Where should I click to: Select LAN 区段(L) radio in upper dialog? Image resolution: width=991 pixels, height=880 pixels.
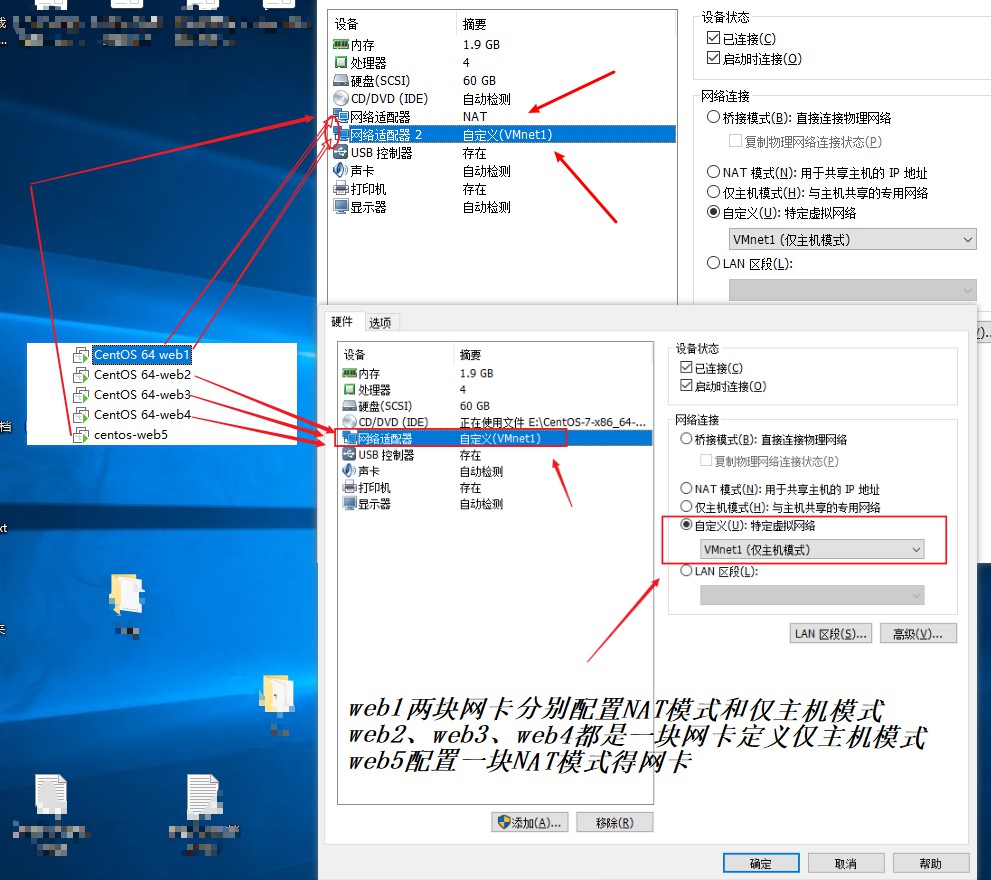pyautogui.click(x=714, y=262)
